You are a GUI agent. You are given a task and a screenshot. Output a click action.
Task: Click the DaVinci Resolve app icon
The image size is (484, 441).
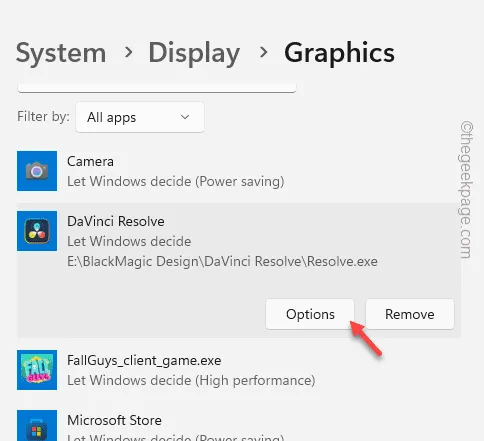click(37, 231)
